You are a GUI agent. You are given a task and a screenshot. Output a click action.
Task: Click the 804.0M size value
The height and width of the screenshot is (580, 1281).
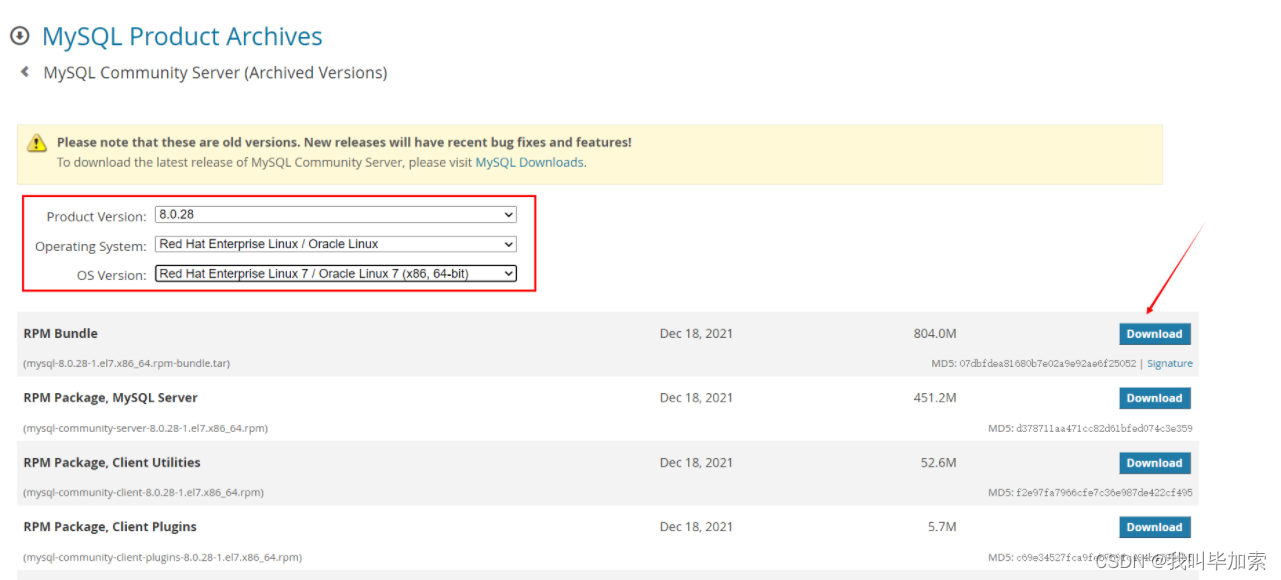click(935, 334)
